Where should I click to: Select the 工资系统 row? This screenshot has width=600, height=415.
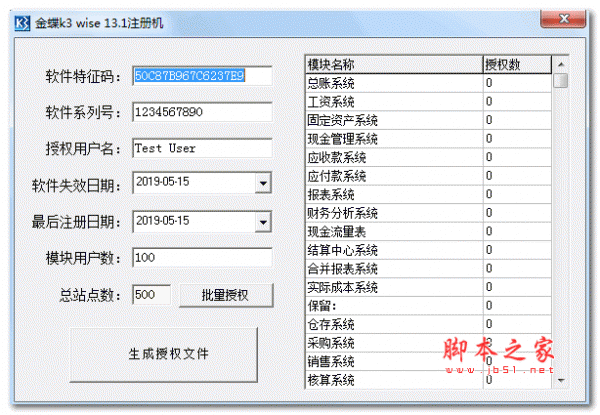pos(429,102)
